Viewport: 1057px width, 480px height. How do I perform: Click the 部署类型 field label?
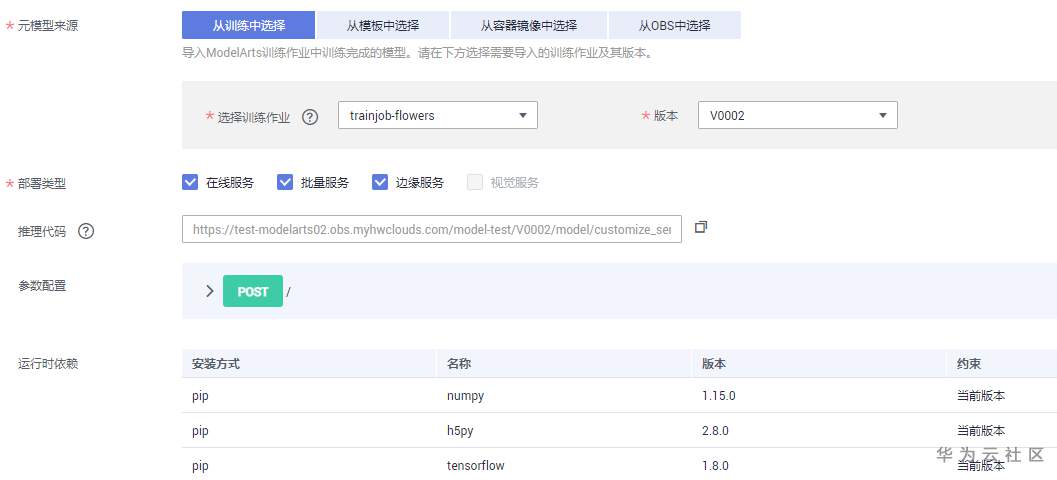pos(42,183)
